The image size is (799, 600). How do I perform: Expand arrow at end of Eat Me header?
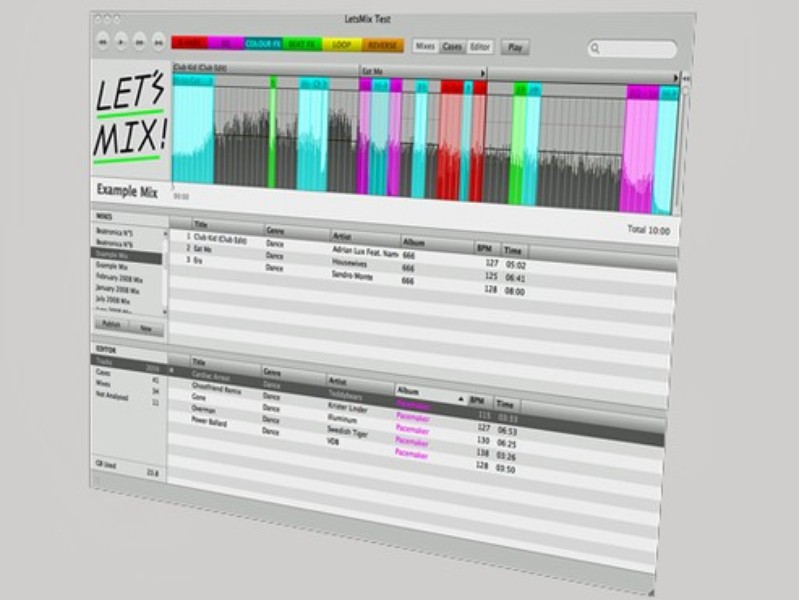click(x=483, y=73)
